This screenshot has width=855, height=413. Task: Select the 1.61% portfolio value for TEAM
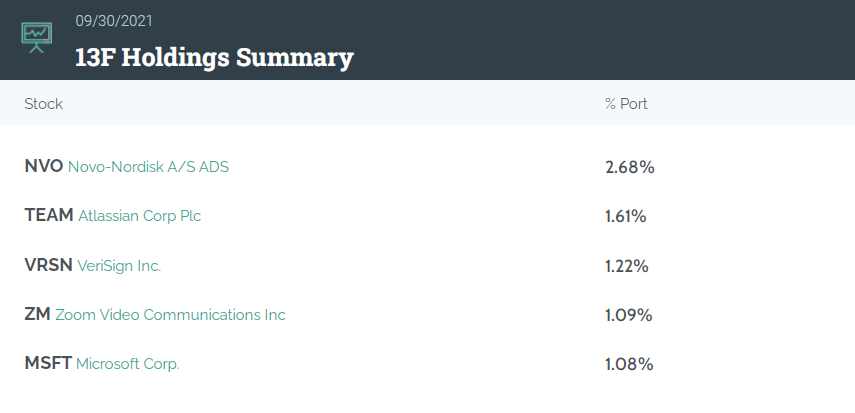click(x=626, y=217)
